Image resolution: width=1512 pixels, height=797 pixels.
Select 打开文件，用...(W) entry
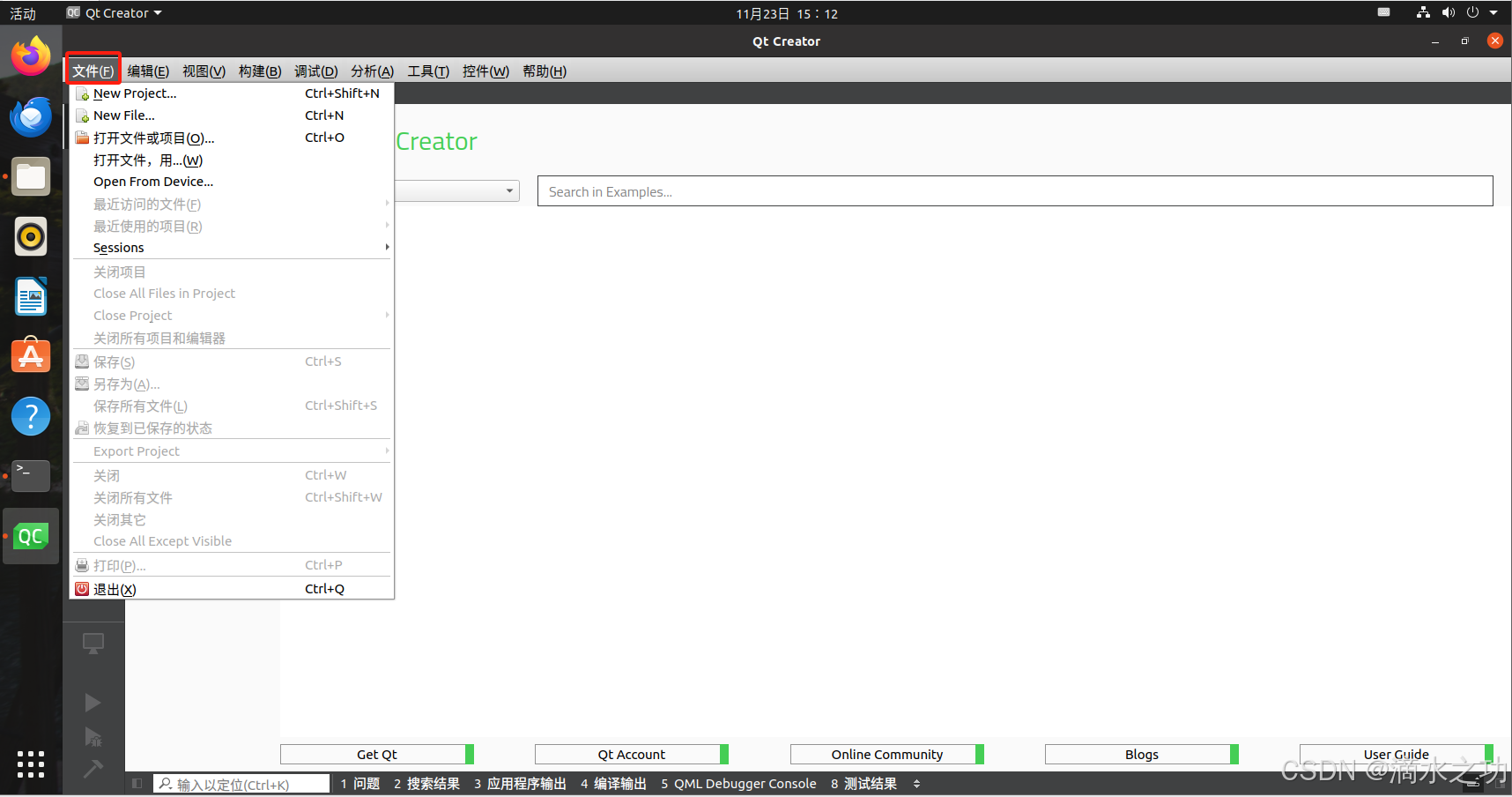click(x=232, y=160)
